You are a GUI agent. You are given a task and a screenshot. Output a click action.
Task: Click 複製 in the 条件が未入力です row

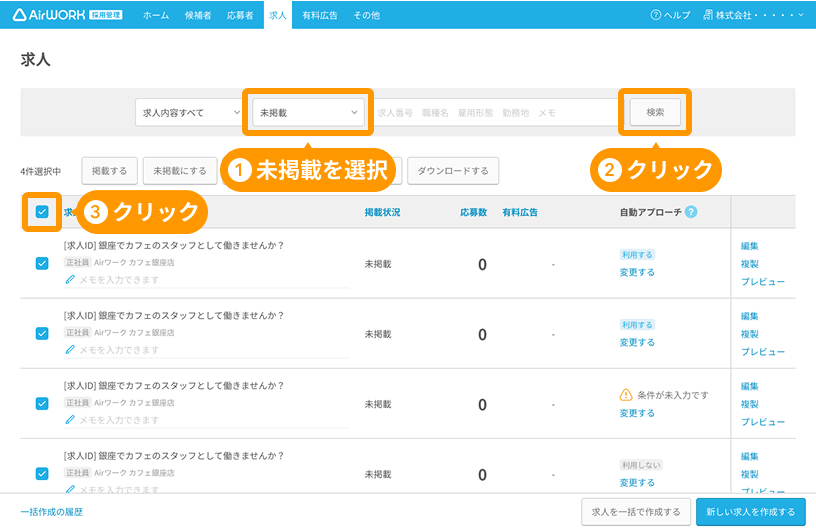[750, 404]
